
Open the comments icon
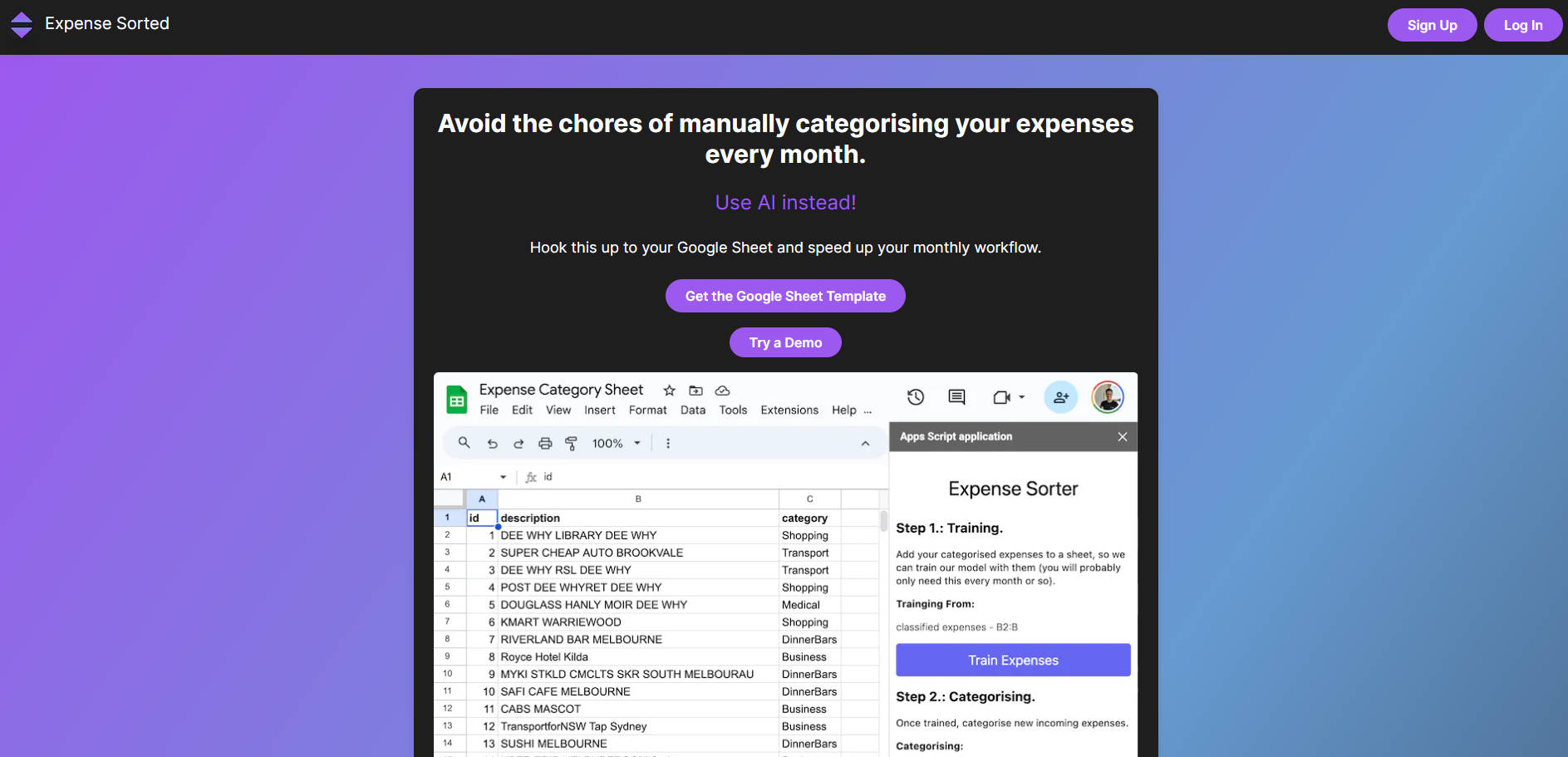pyautogui.click(x=956, y=397)
